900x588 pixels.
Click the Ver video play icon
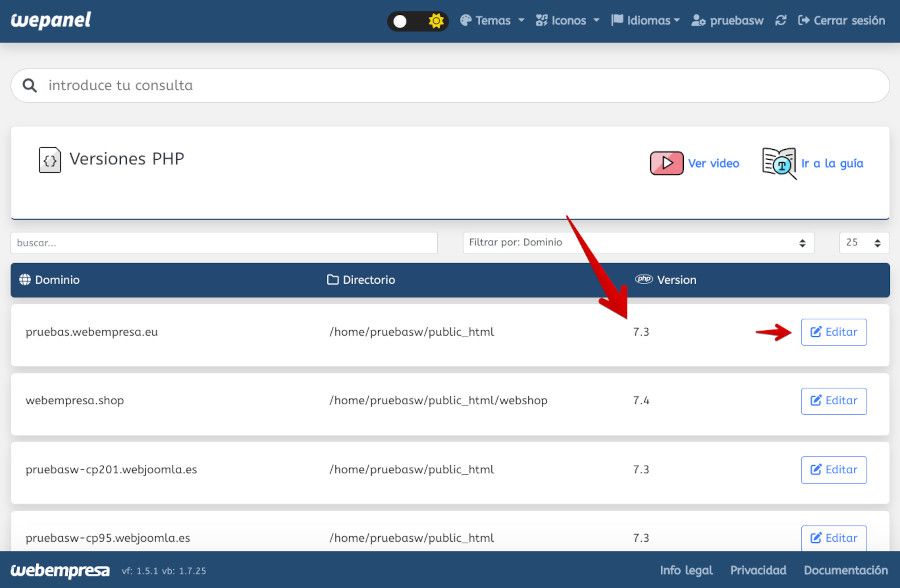pyautogui.click(x=666, y=163)
